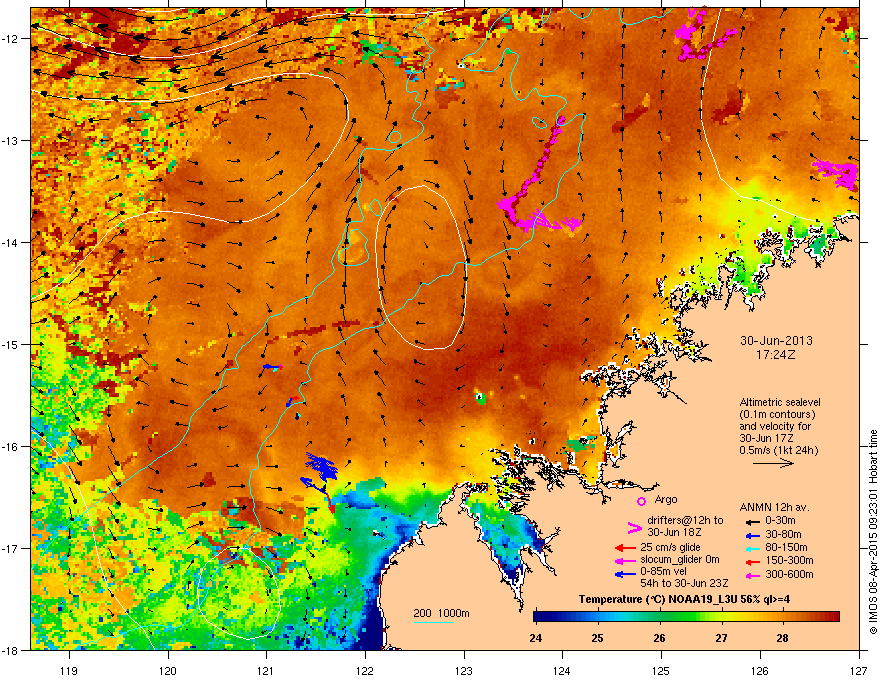The height and width of the screenshot is (680, 880).
Task: Click the '300-600m' depth label
Action: pyautogui.click(x=789, y=575)
